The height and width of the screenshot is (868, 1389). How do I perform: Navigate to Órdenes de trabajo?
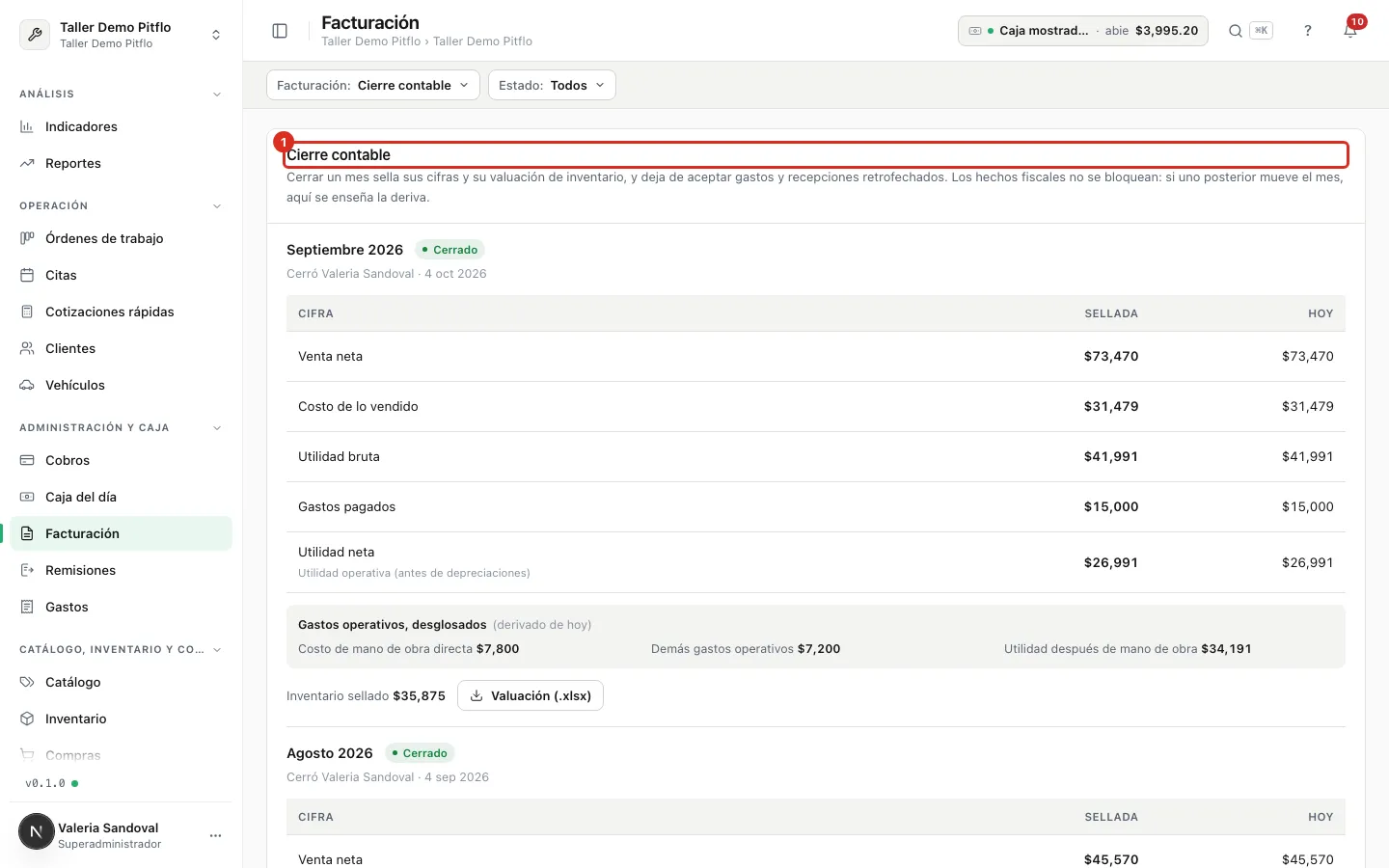click(121, 238)
